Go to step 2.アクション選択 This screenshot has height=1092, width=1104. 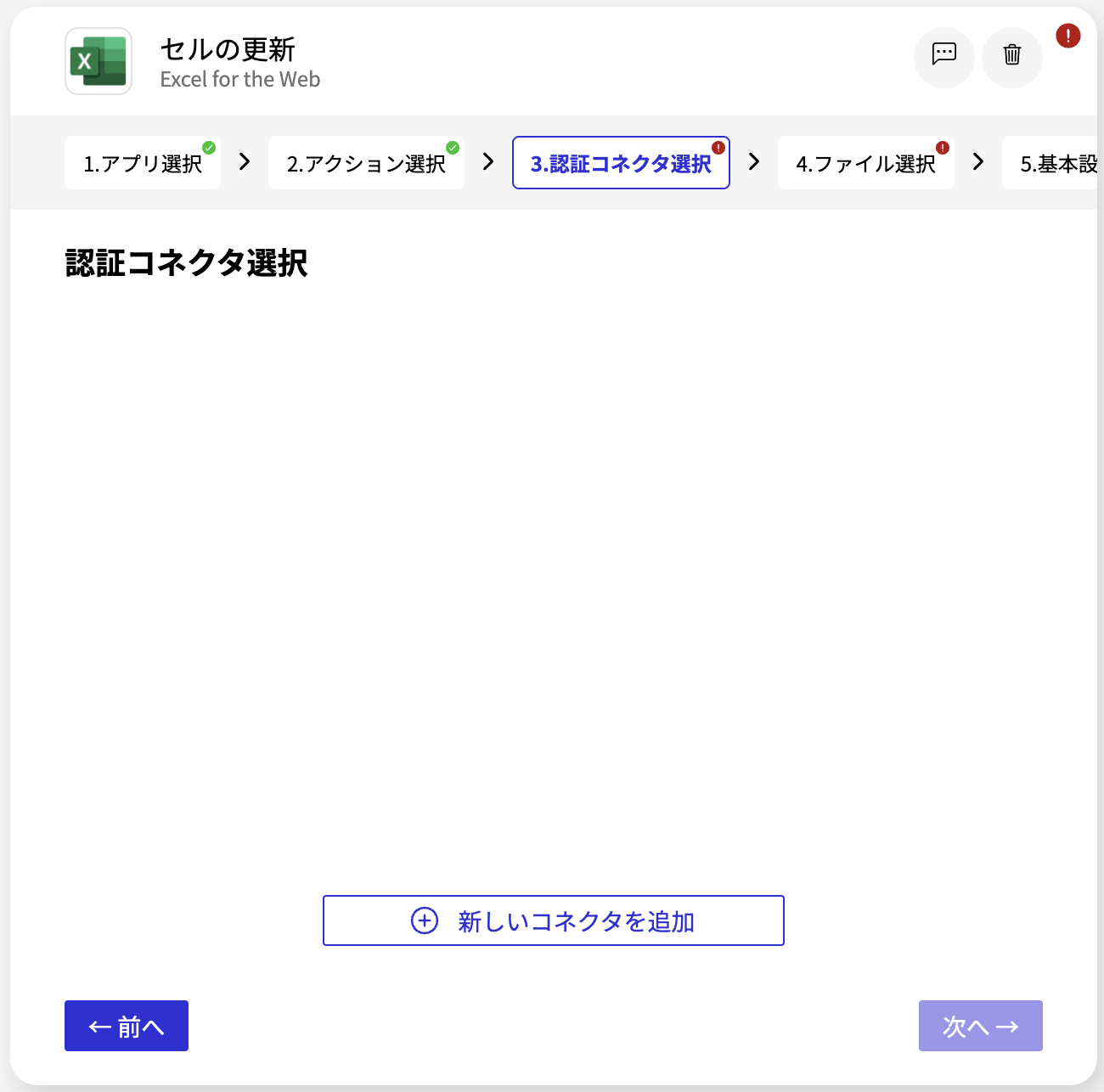(x=366, y=163)
